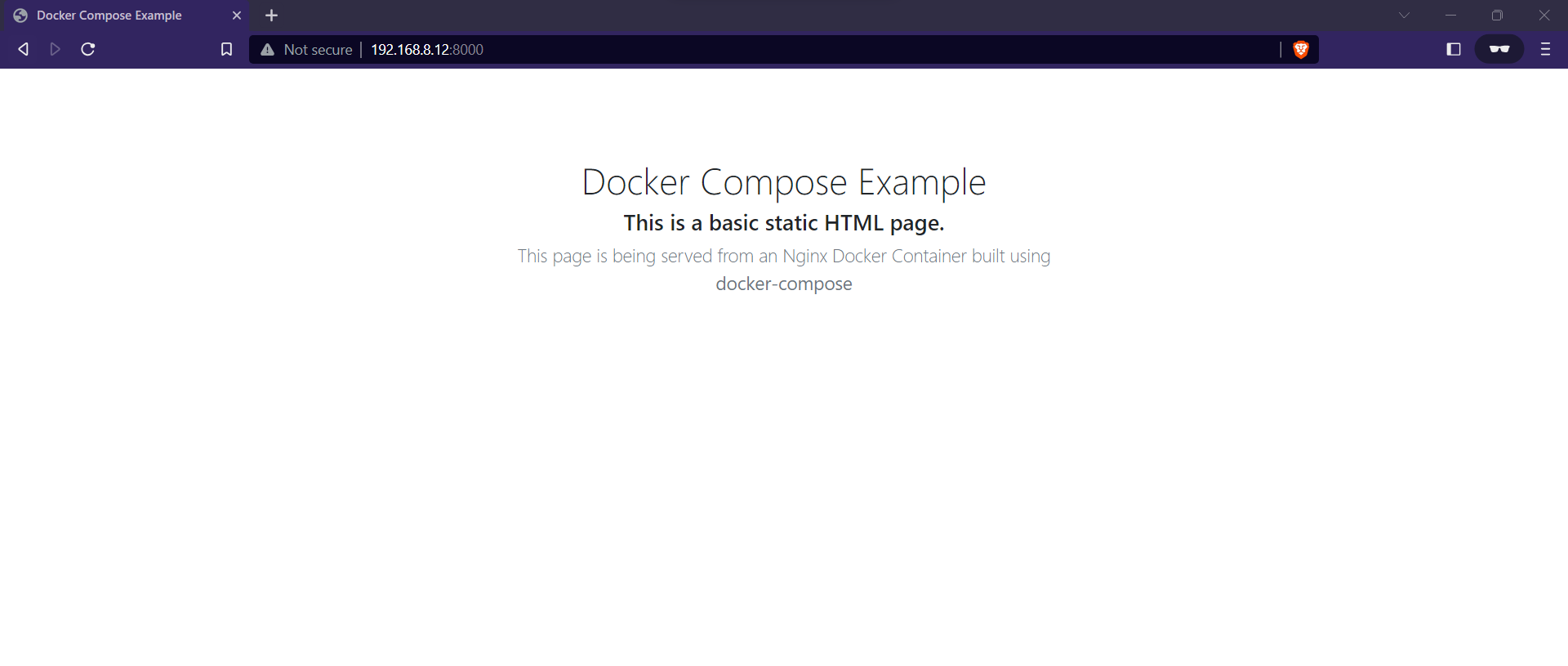
Task: Click the Docker Compose Example heading
Action: (x=784, y=182)
